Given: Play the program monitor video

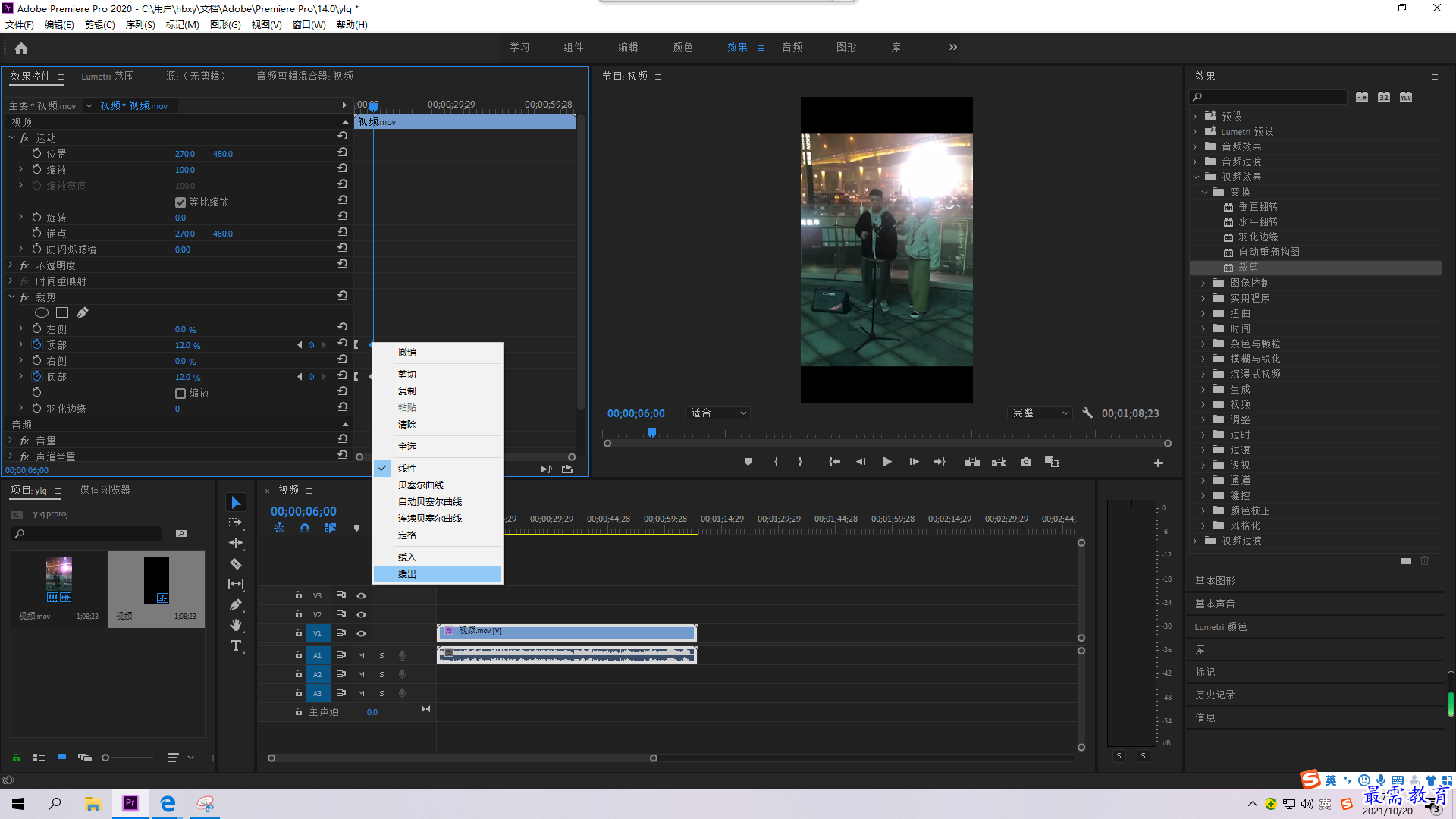Looking at the screenshot, I should tap(886, 462).
